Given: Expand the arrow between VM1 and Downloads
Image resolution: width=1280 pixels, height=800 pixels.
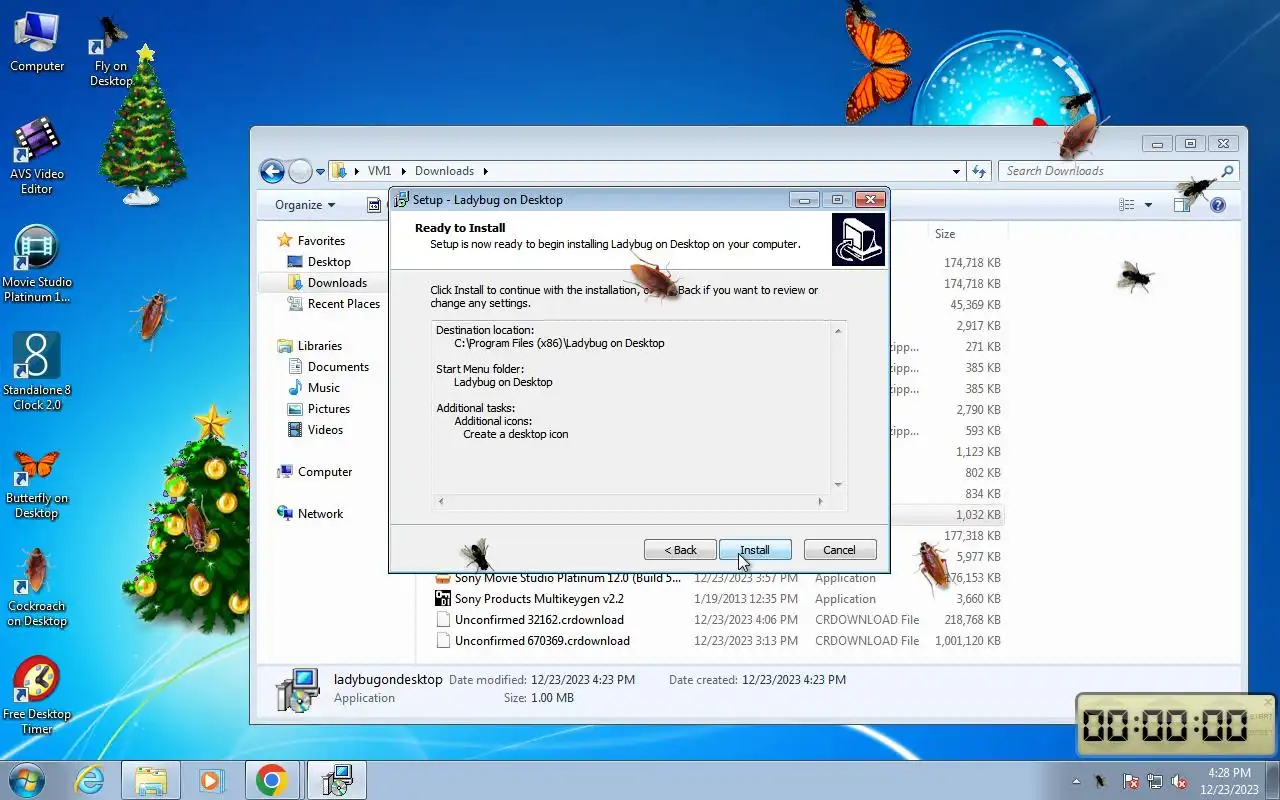Looking at the screenshot, I should coord(404,171).
